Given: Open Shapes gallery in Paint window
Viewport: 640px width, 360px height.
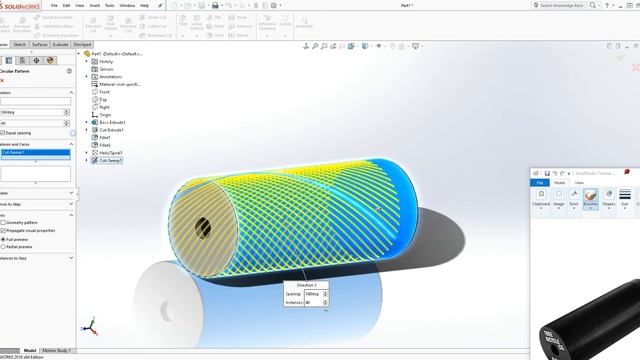Looking at the screenshot, I should pos(609,199).
